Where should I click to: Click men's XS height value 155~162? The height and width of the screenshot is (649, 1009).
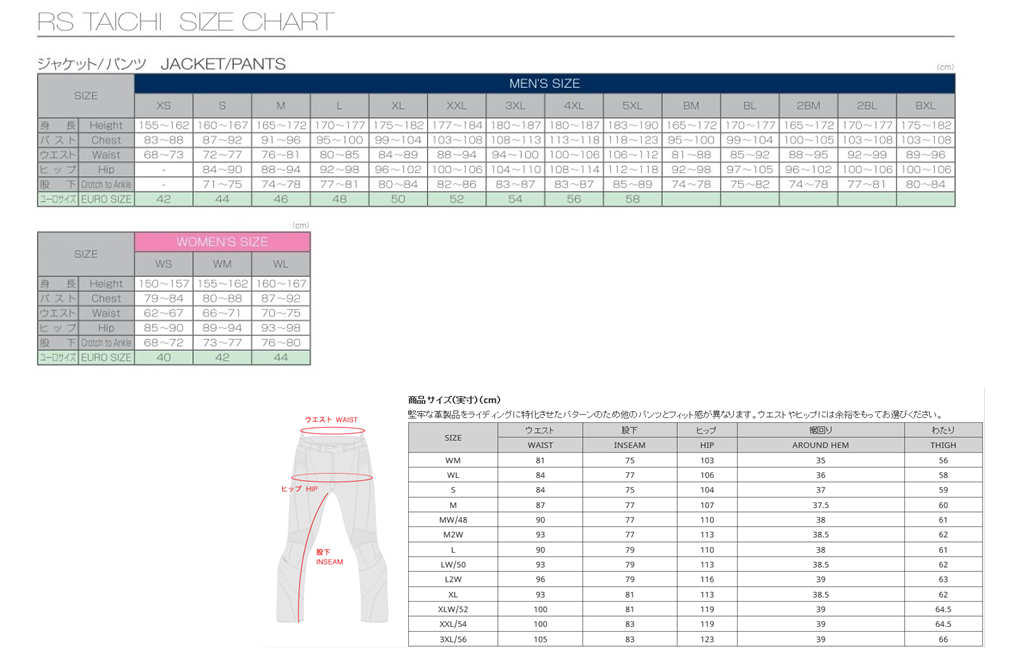163,125
